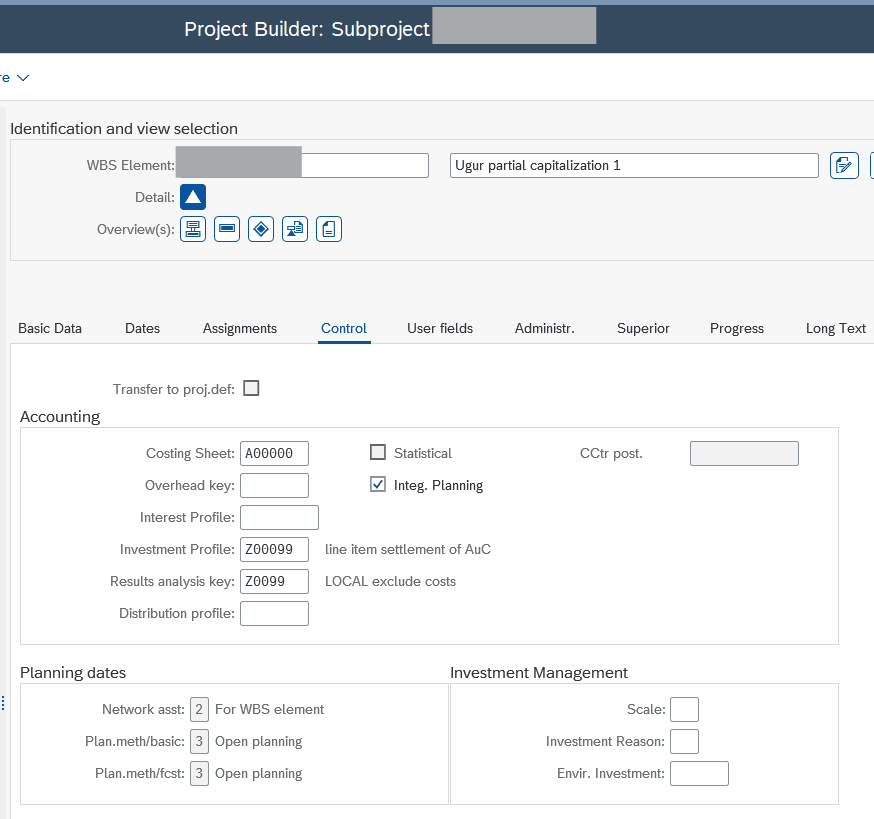This screenshot has width=874, height=819.
Task: Go to the Assignments tab
Action: (x=240, y=328)
